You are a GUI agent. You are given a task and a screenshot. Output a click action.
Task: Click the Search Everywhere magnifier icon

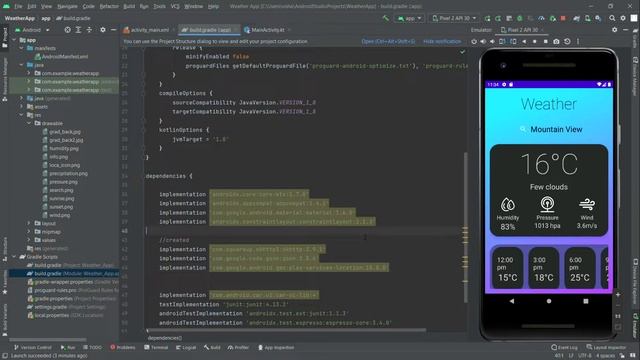[x=612, y=18]
